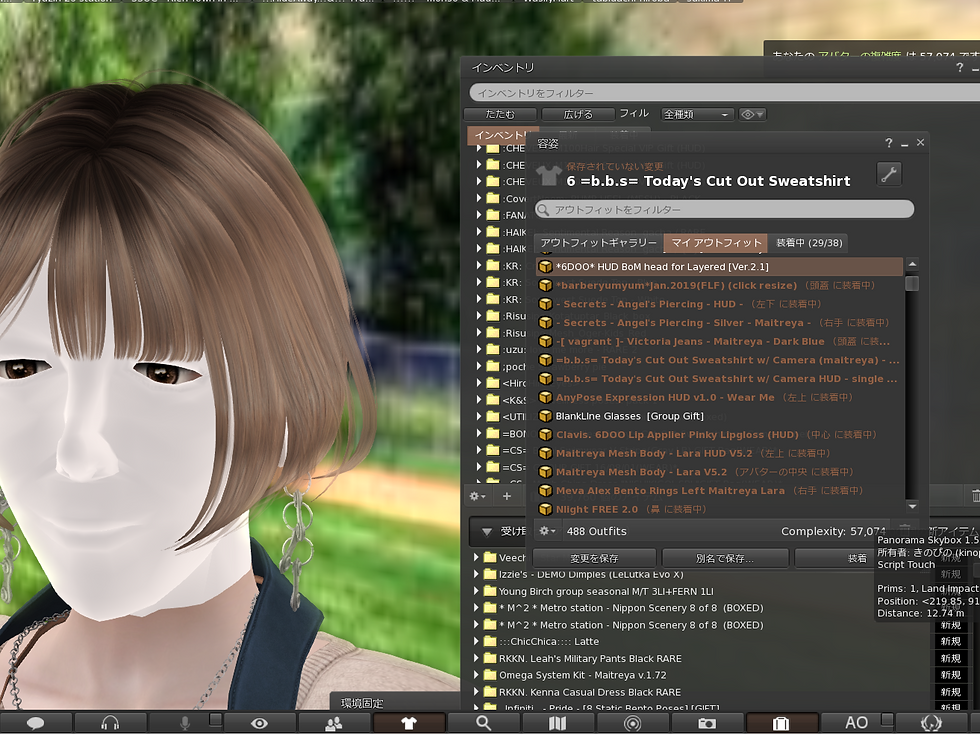Viewport: 980px width, 735px height.
Task: Expand the ;poch folder in inventory tree
Action: [479, 366]
